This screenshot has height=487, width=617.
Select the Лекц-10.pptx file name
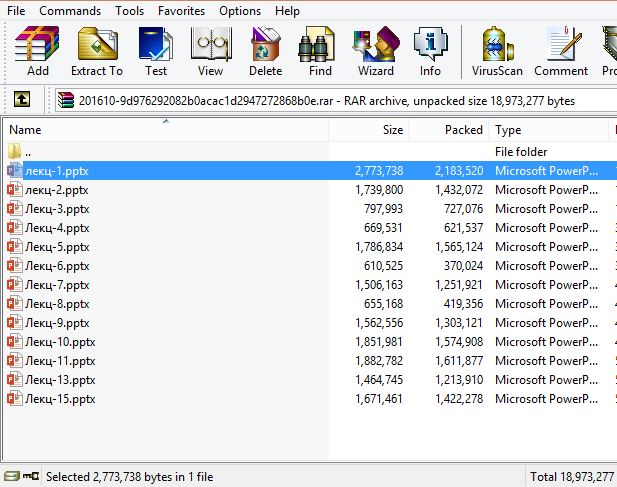[x=60, y=342]
